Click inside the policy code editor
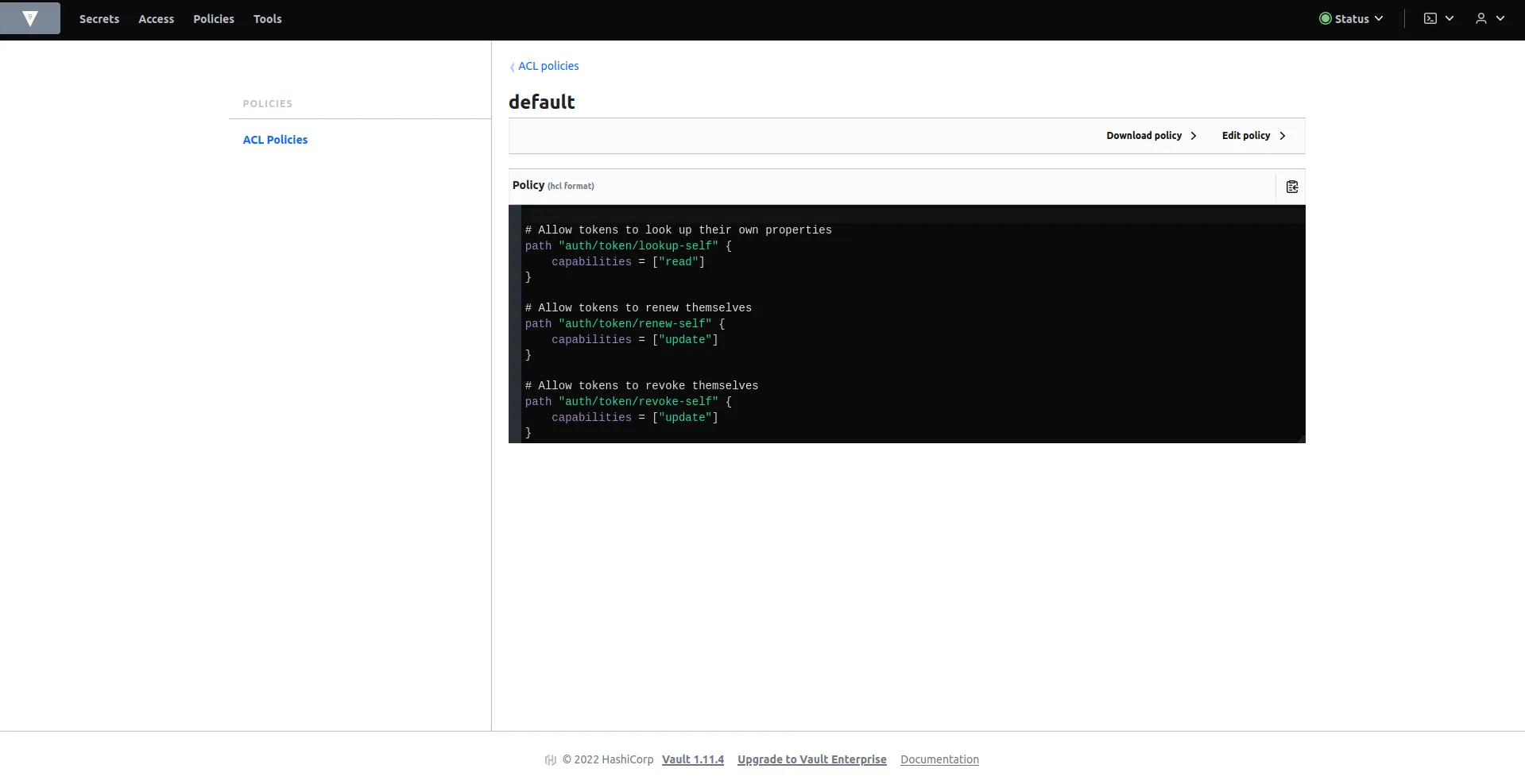 907,324
